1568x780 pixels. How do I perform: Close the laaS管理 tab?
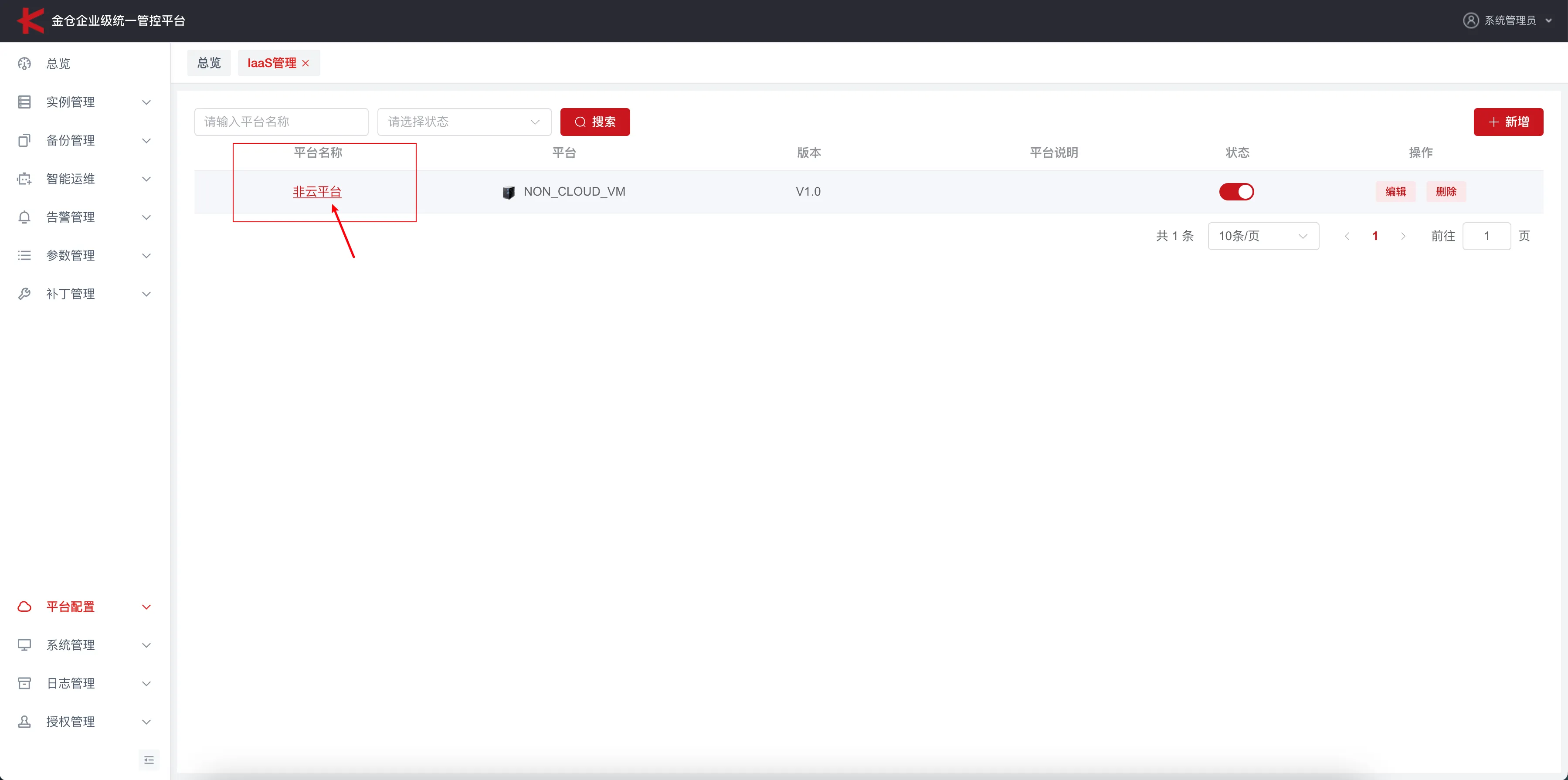click(306, 63)
